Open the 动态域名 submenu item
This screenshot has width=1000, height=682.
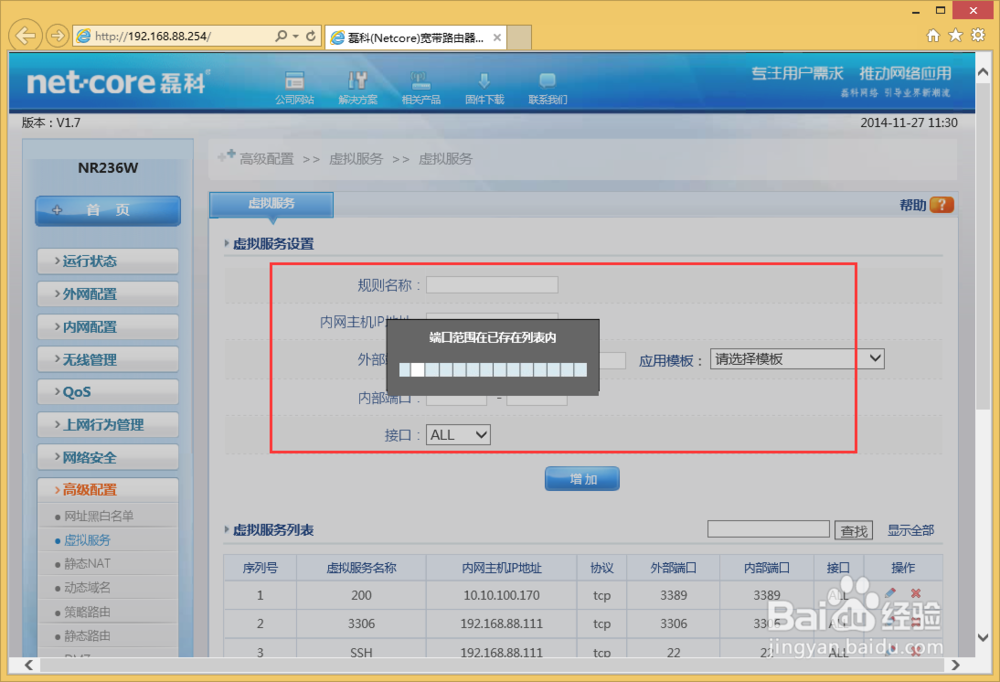87,588
